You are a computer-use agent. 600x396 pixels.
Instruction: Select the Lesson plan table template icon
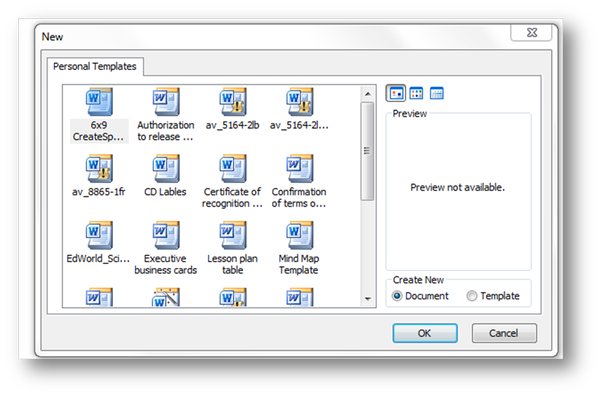pos(233,235)
